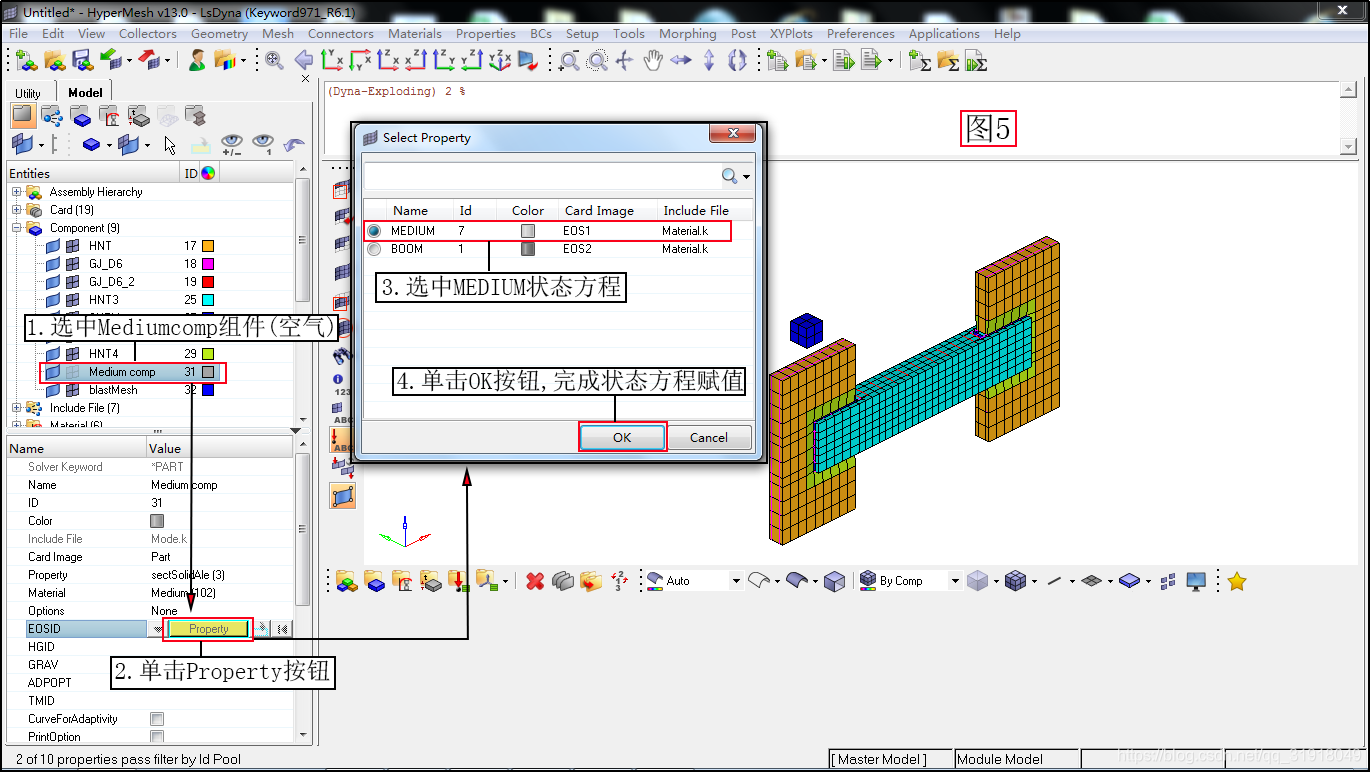Click the red X delete icon
Image resolution: width=1371 pixels, height=774 pixels.
[535, 581]
